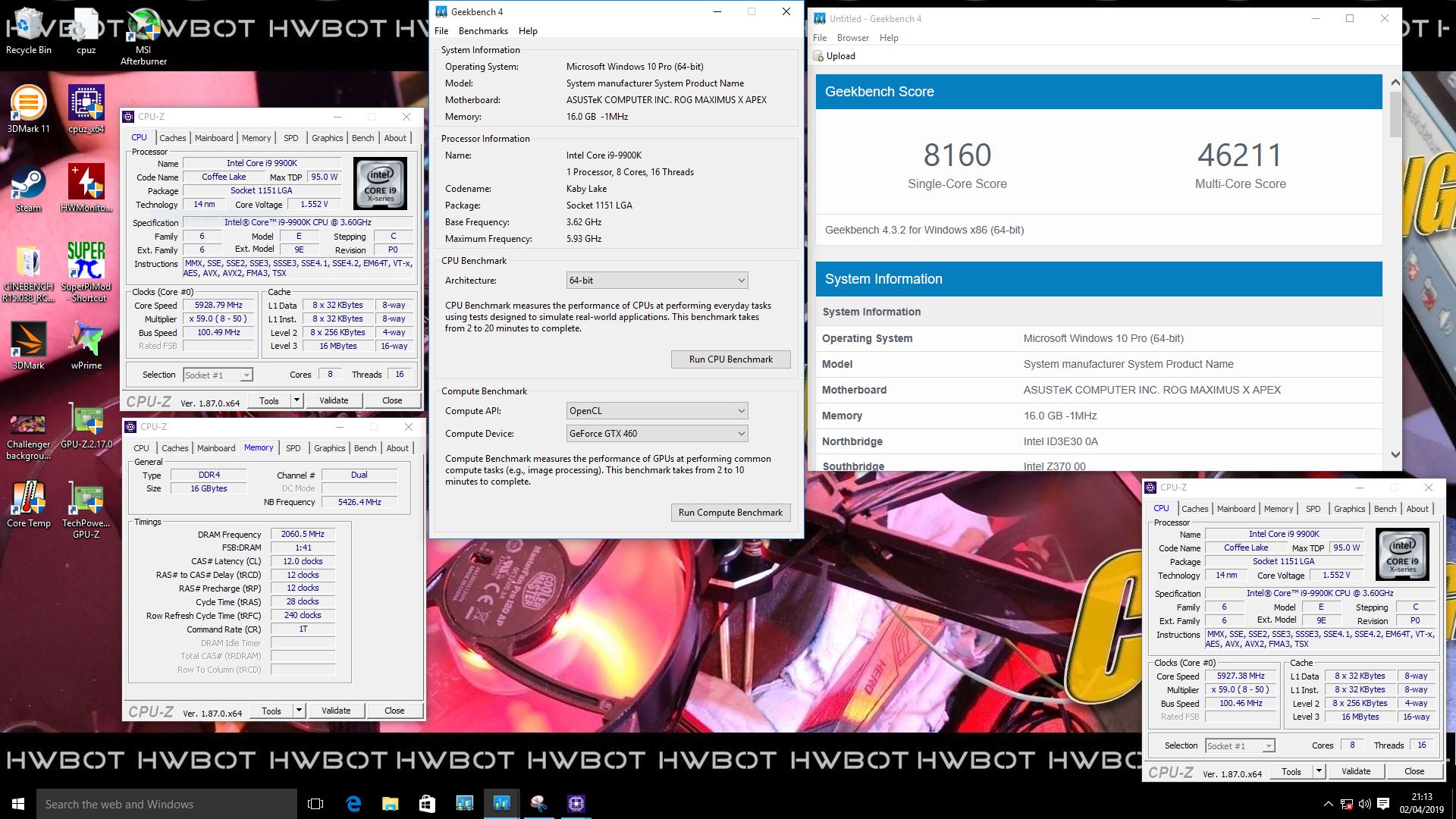This screenshot has height=819, width=1456.
Task: Open the Recycle Bin desktop icon
Action: [28, 30]
